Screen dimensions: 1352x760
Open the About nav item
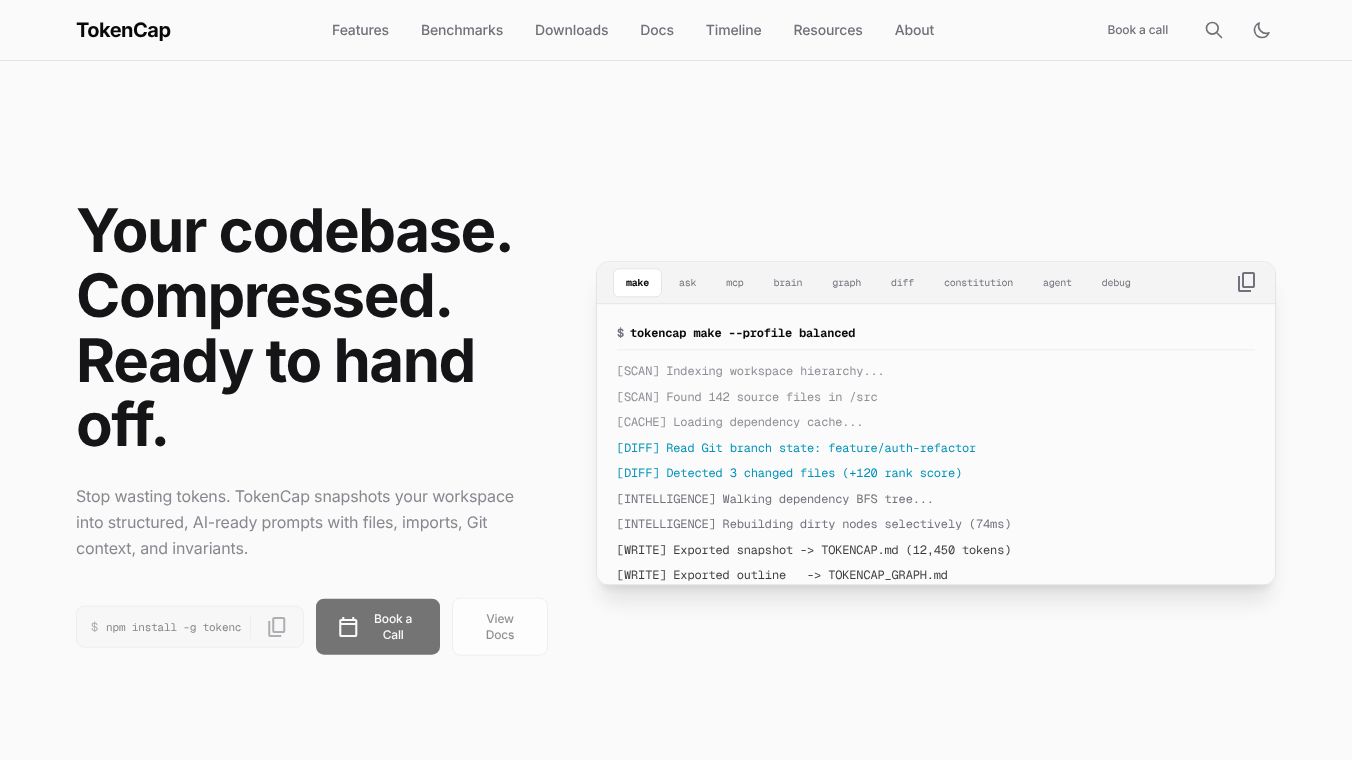point(914,30)
